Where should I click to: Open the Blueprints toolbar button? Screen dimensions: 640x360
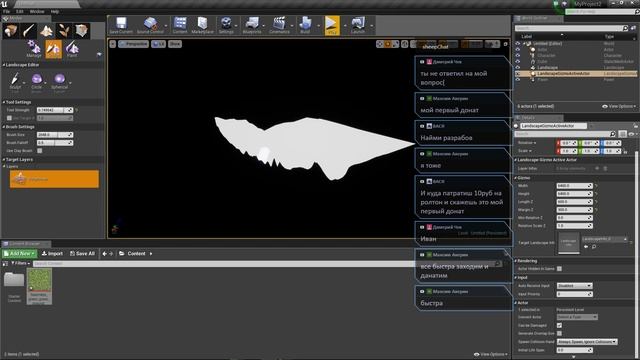pyautogui.click(x=252, y=25)
